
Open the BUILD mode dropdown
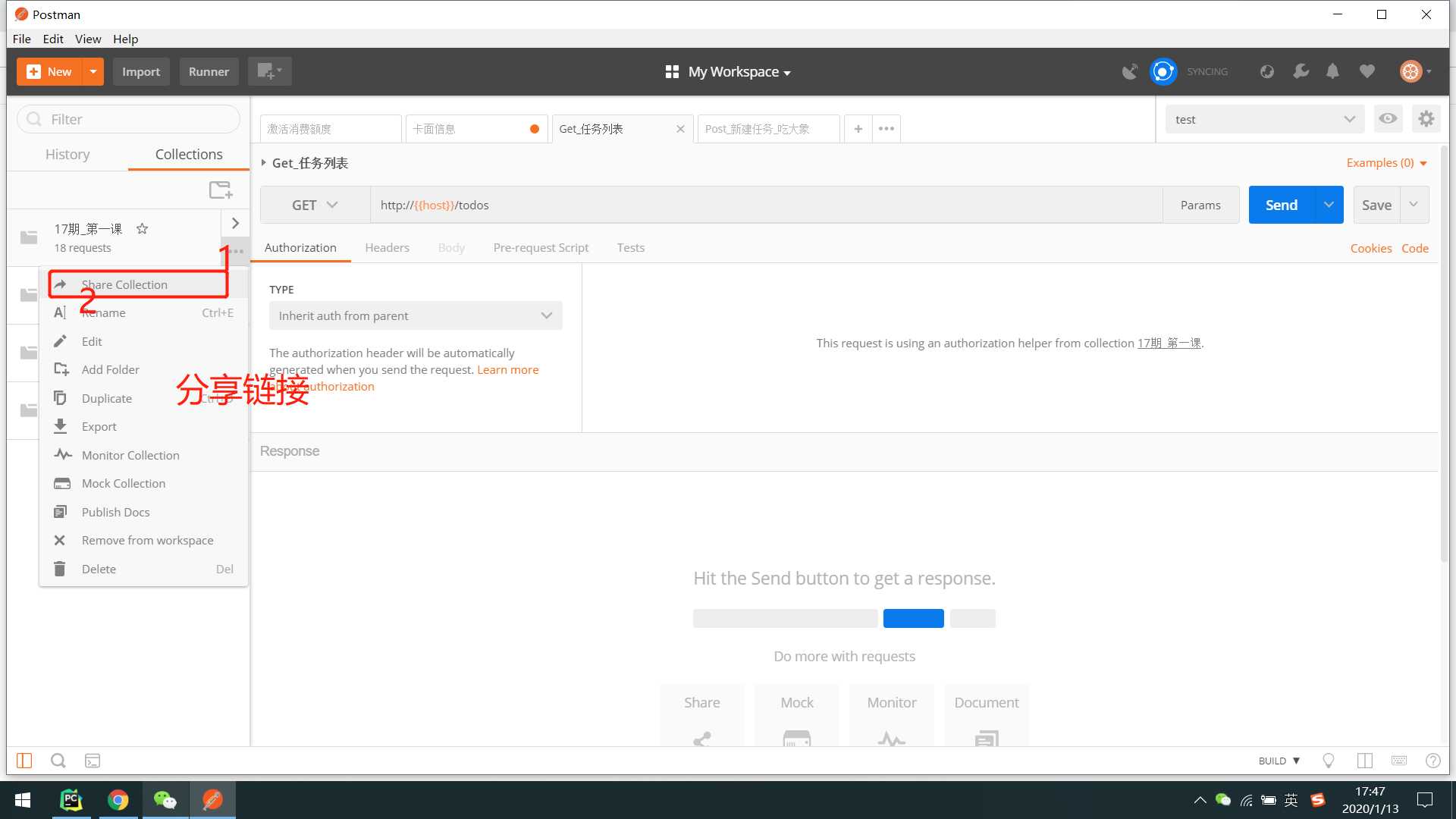[x=1279, y=761]
